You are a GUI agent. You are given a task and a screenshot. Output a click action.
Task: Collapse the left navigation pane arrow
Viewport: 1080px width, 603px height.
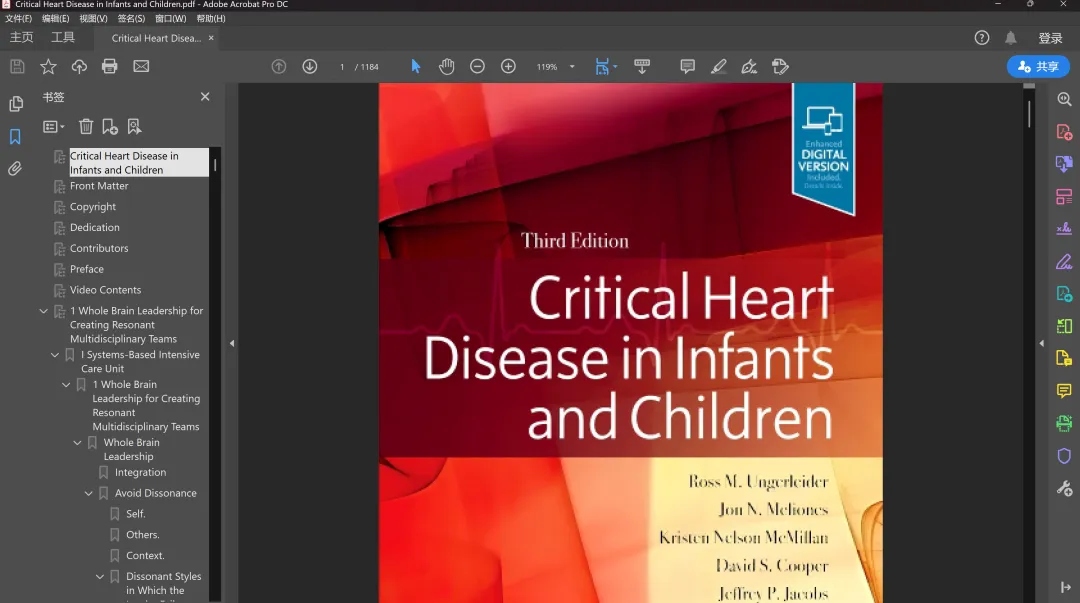232,343
